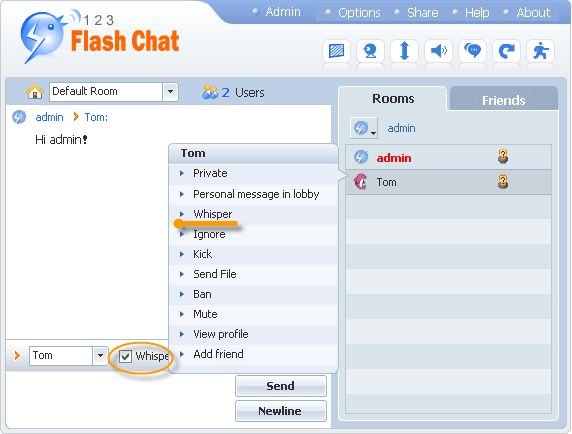Click the speech bubble chat icon
572x434 pixels.
(x=472, y=51)
